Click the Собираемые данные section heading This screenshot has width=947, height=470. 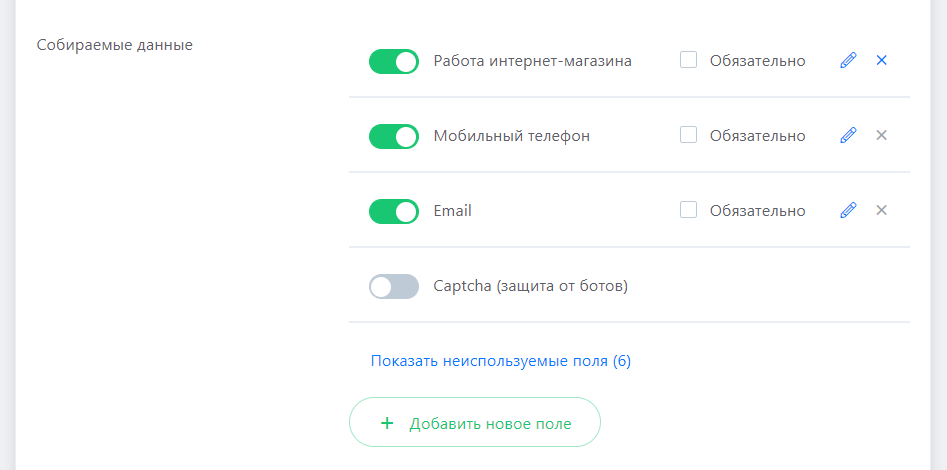(x=114, y=45)
